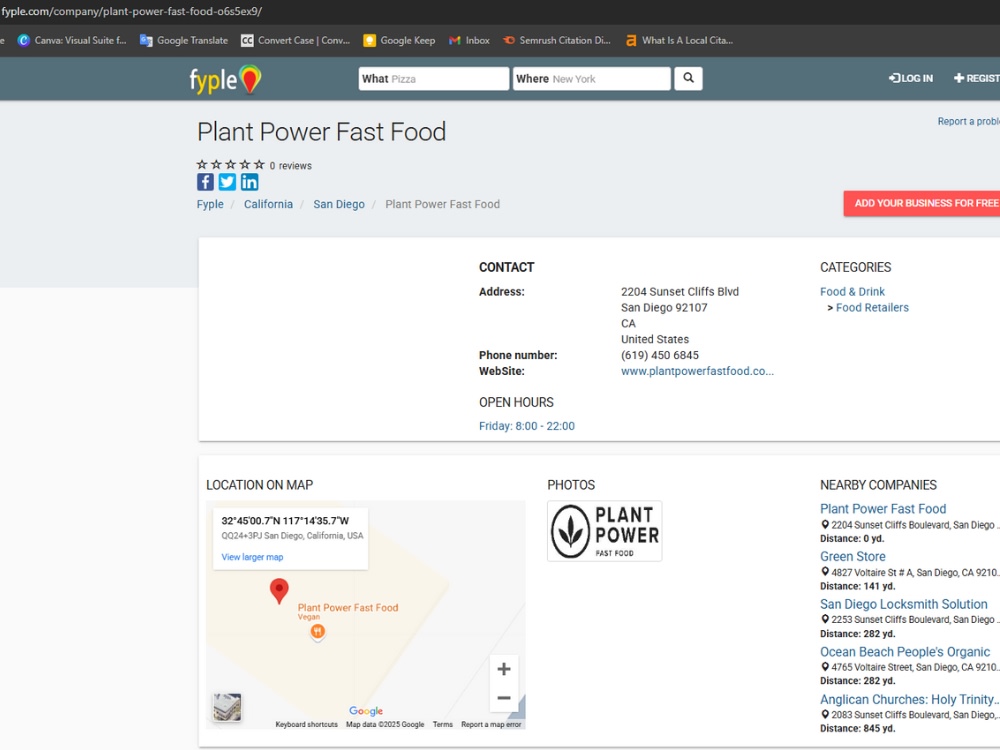
Task: Click the Plant Power Fast Food page heading
Action: 321,132
